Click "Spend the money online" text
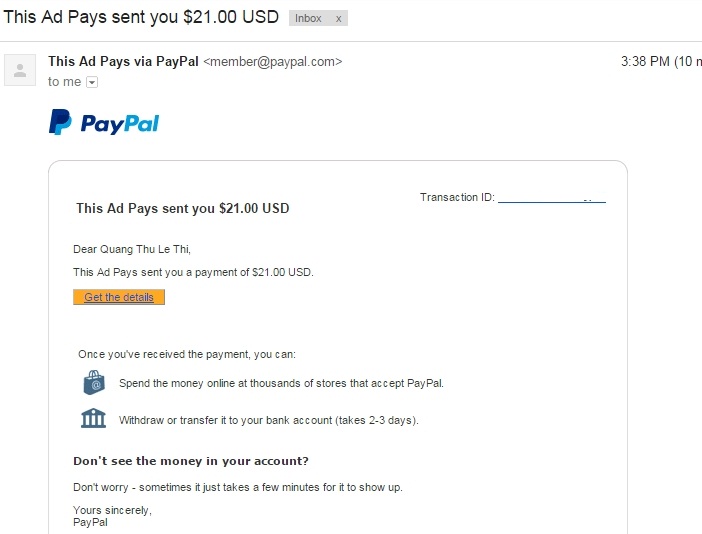702x534 pixels. pyautogui.click(x=281, y=383)
